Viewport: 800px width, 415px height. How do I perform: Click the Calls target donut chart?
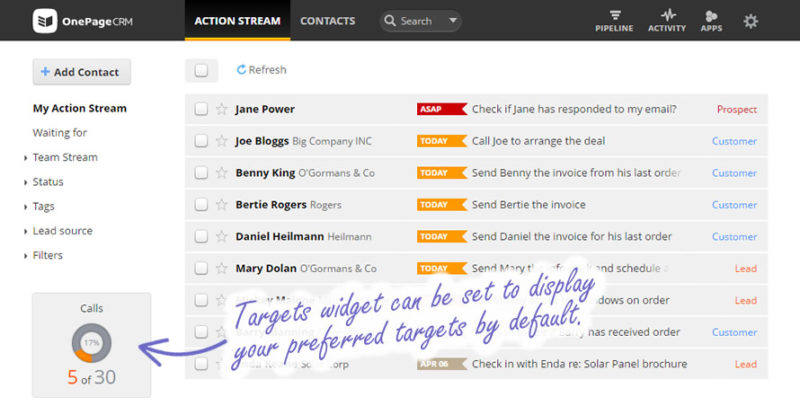(91, 343)
